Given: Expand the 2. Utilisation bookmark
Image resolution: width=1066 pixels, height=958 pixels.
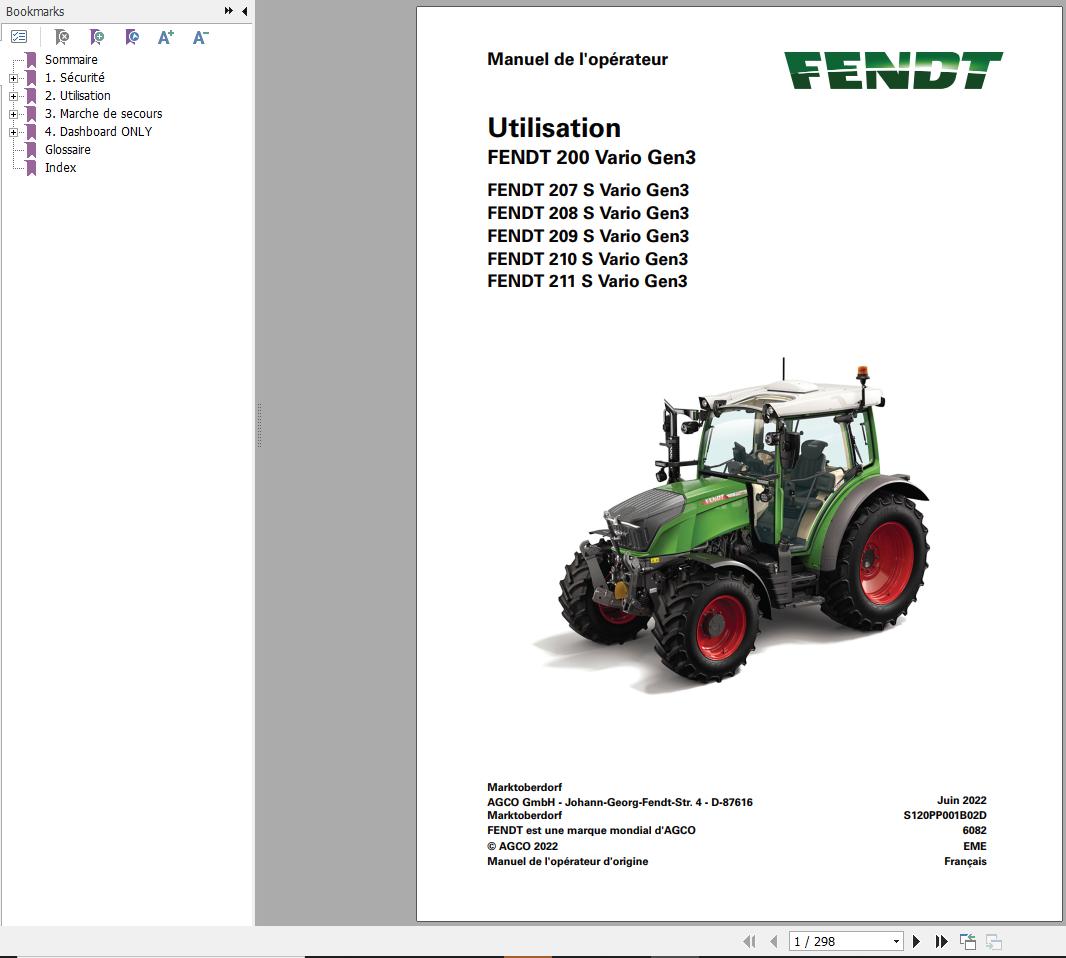Looking at the screenshot, I should (14, 96).
